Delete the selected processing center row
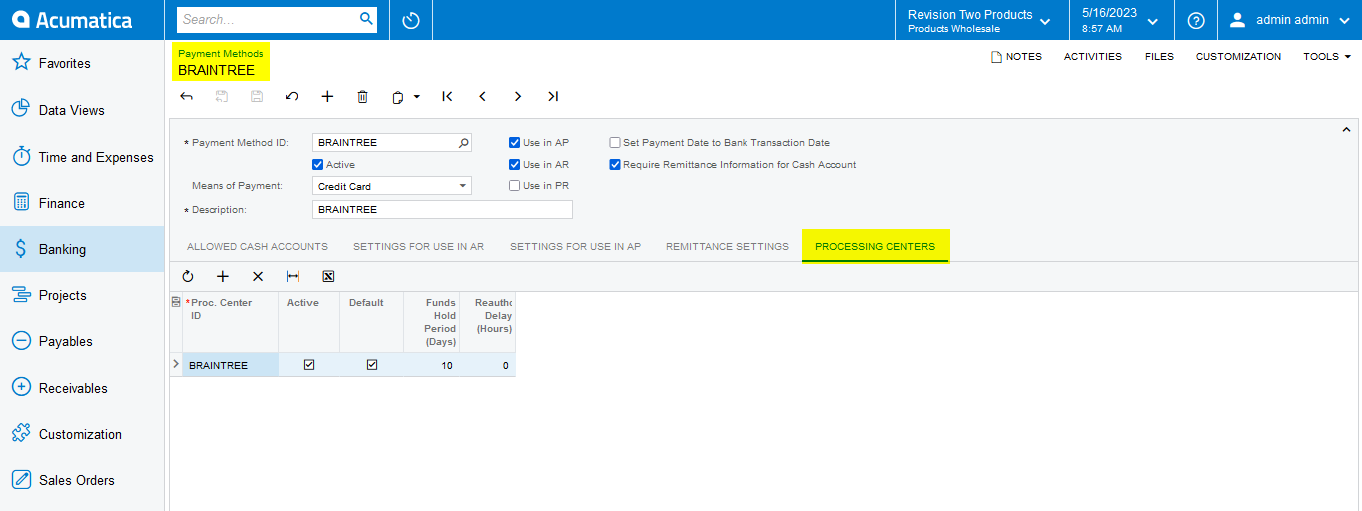Viewport: 1362px width, 511px height. (258, 276)
